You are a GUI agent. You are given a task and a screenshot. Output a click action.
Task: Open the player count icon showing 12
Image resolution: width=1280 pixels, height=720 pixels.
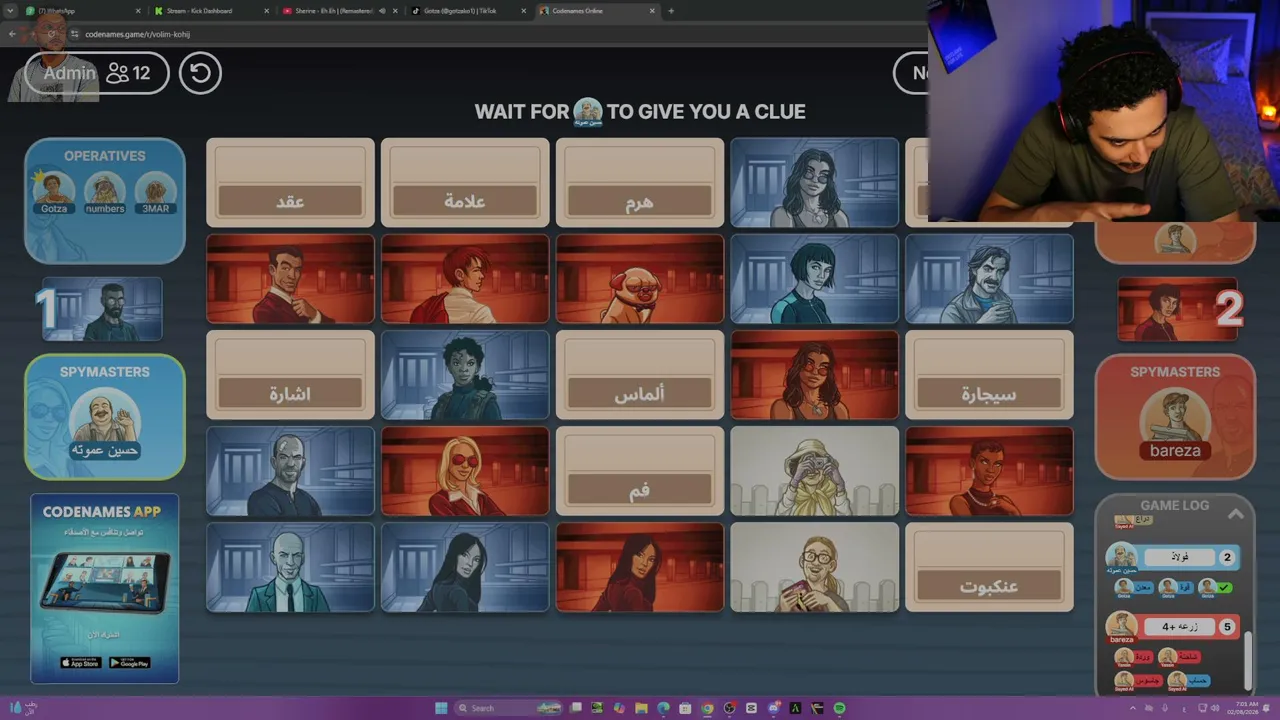(x=129, y=73)
